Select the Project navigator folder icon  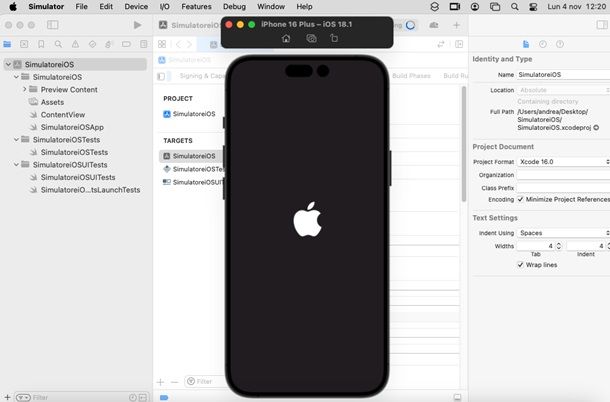tap(7, 44)
